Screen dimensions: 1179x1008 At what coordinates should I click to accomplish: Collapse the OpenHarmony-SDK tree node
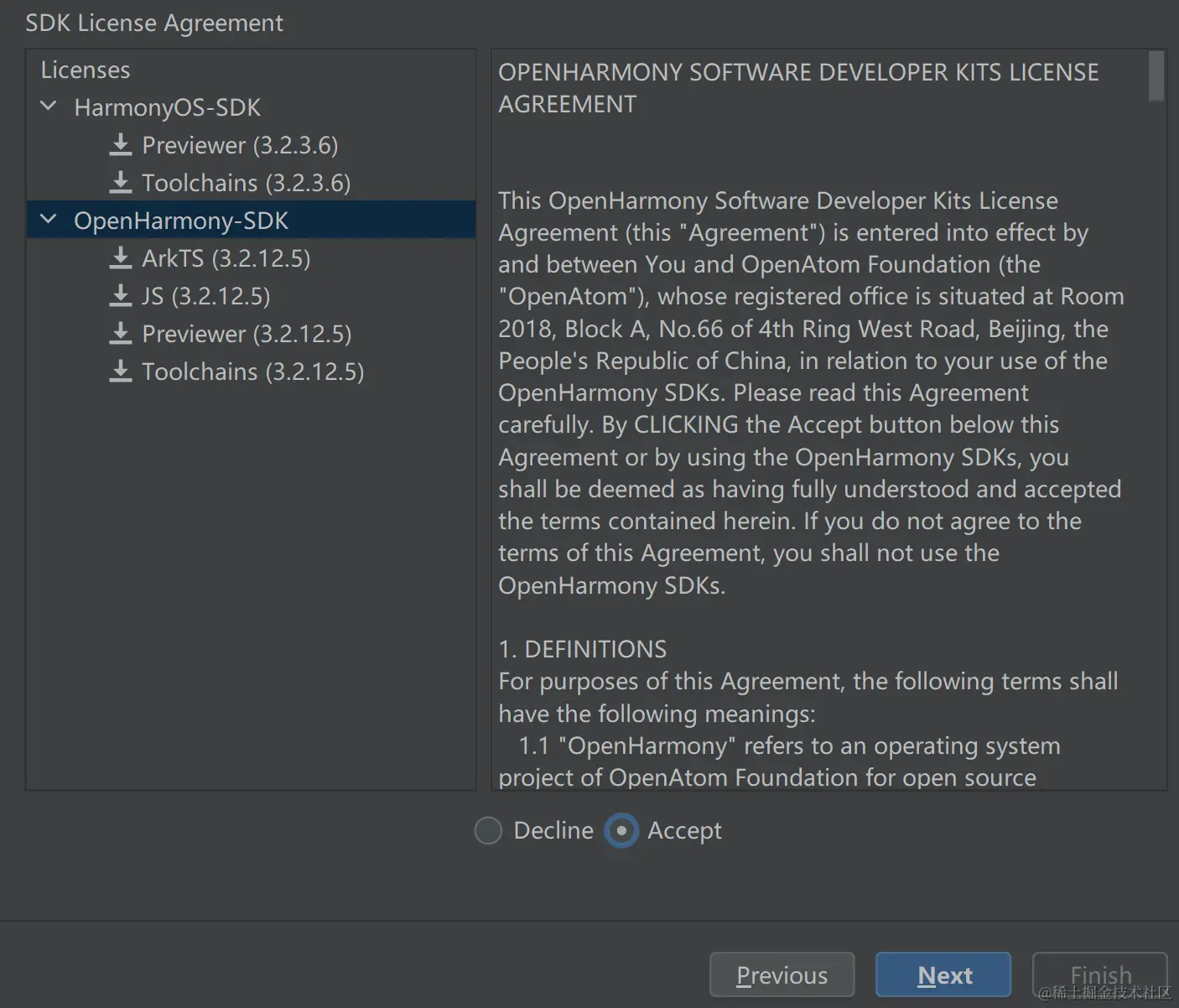(49, 220)
